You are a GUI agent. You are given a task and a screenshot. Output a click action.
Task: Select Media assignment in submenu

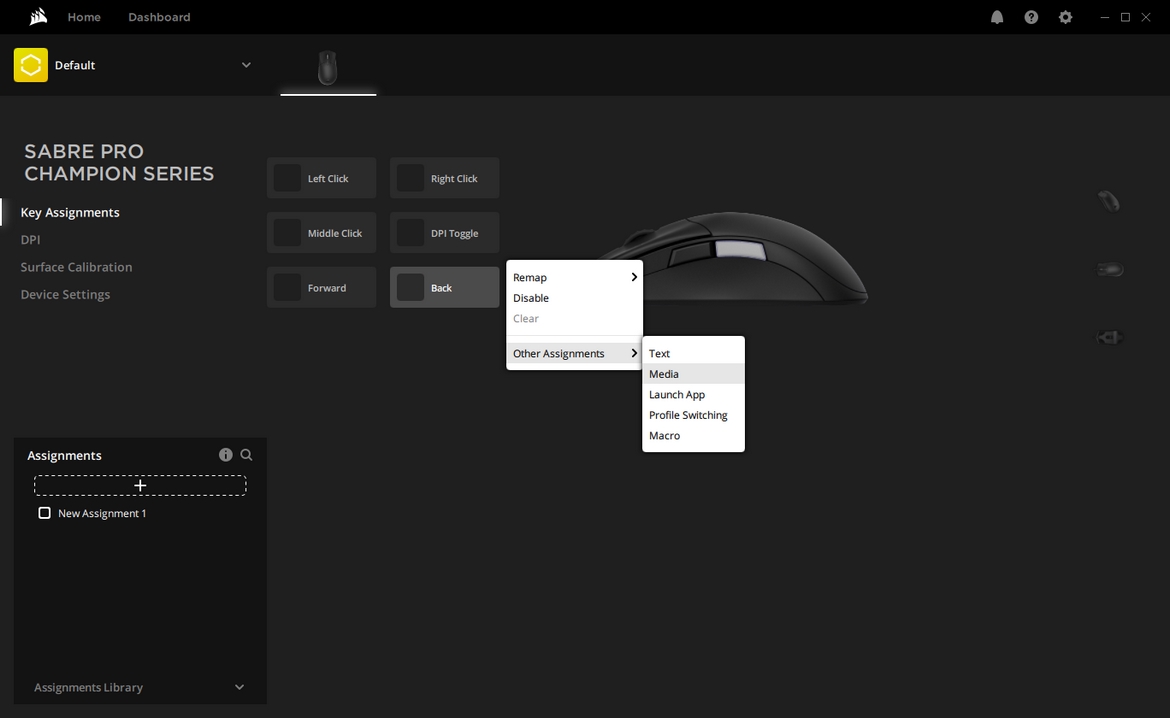(x=693, y=374)
